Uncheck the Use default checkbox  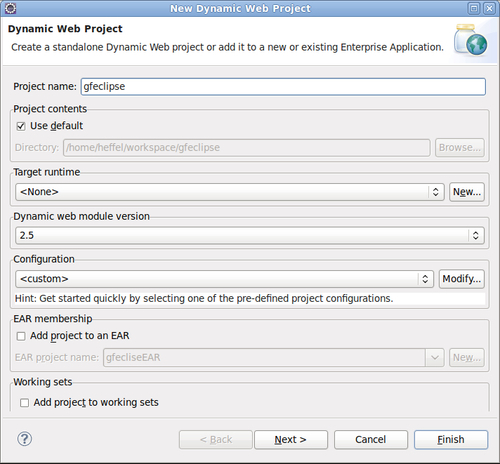[x=21, y=126]
